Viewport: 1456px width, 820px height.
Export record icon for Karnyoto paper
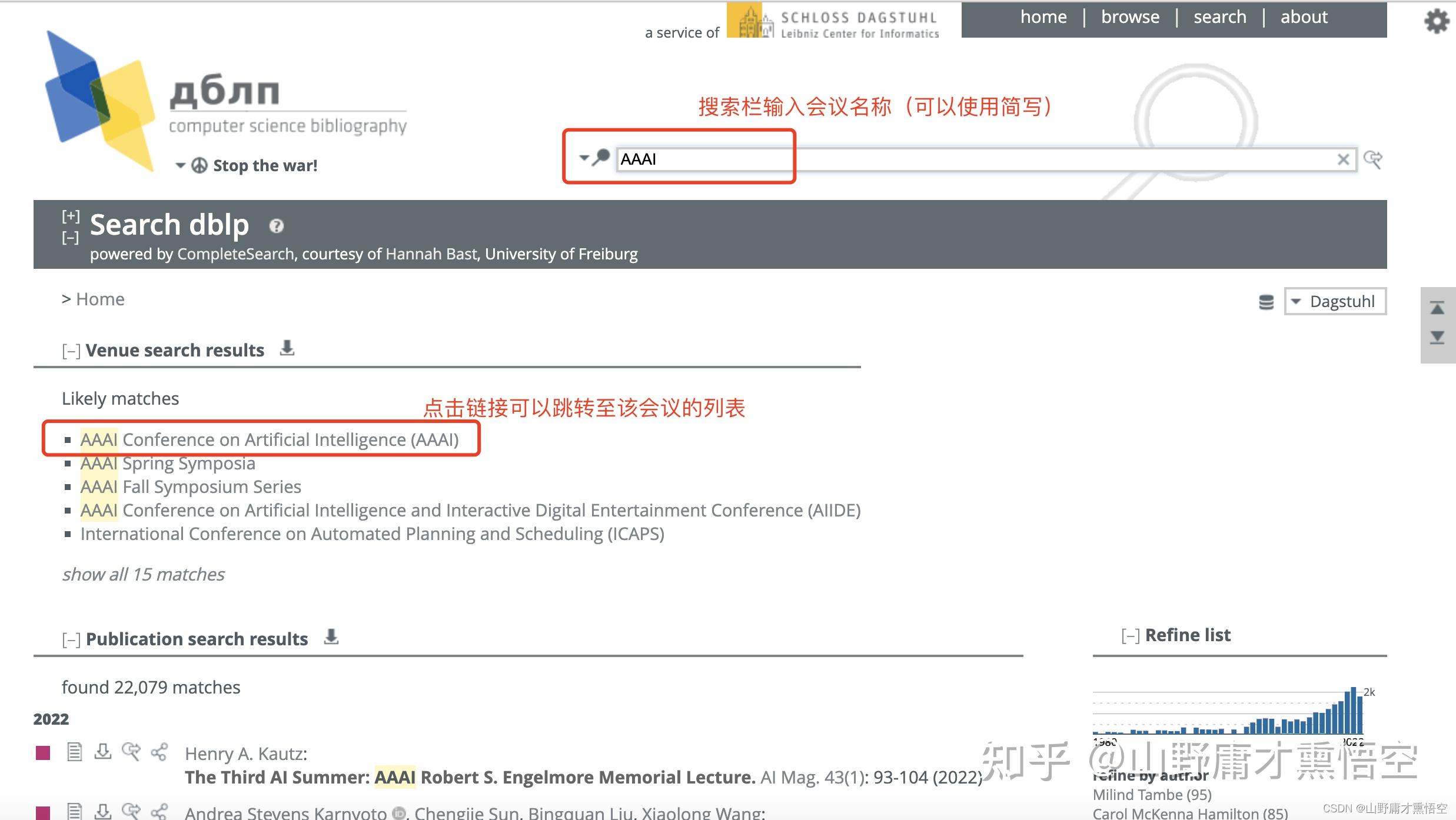click(103, 811)
